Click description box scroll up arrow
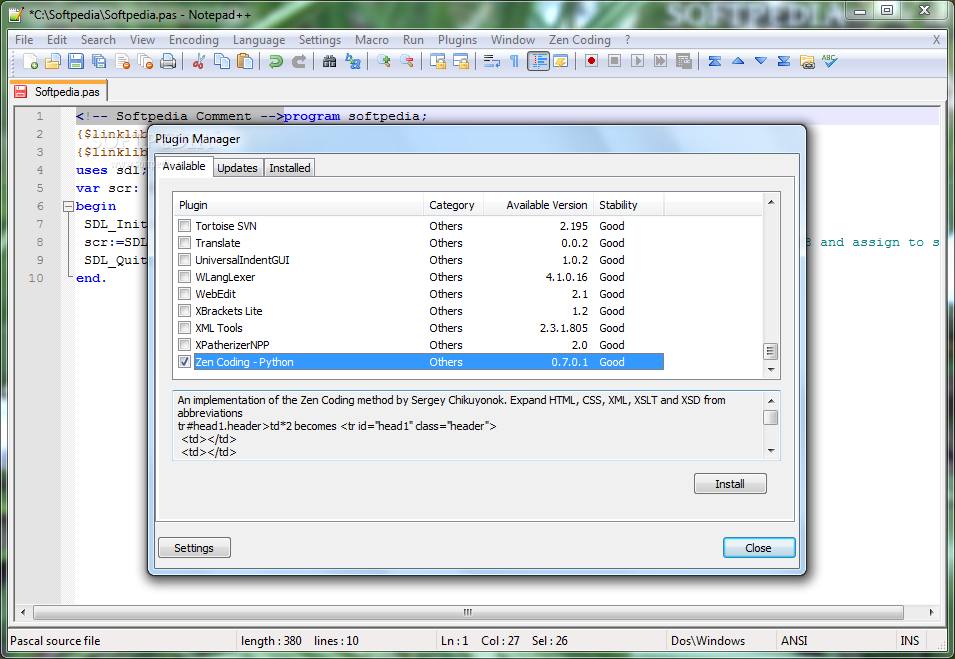The image size is (955, 659). click(x=770, y=400)
